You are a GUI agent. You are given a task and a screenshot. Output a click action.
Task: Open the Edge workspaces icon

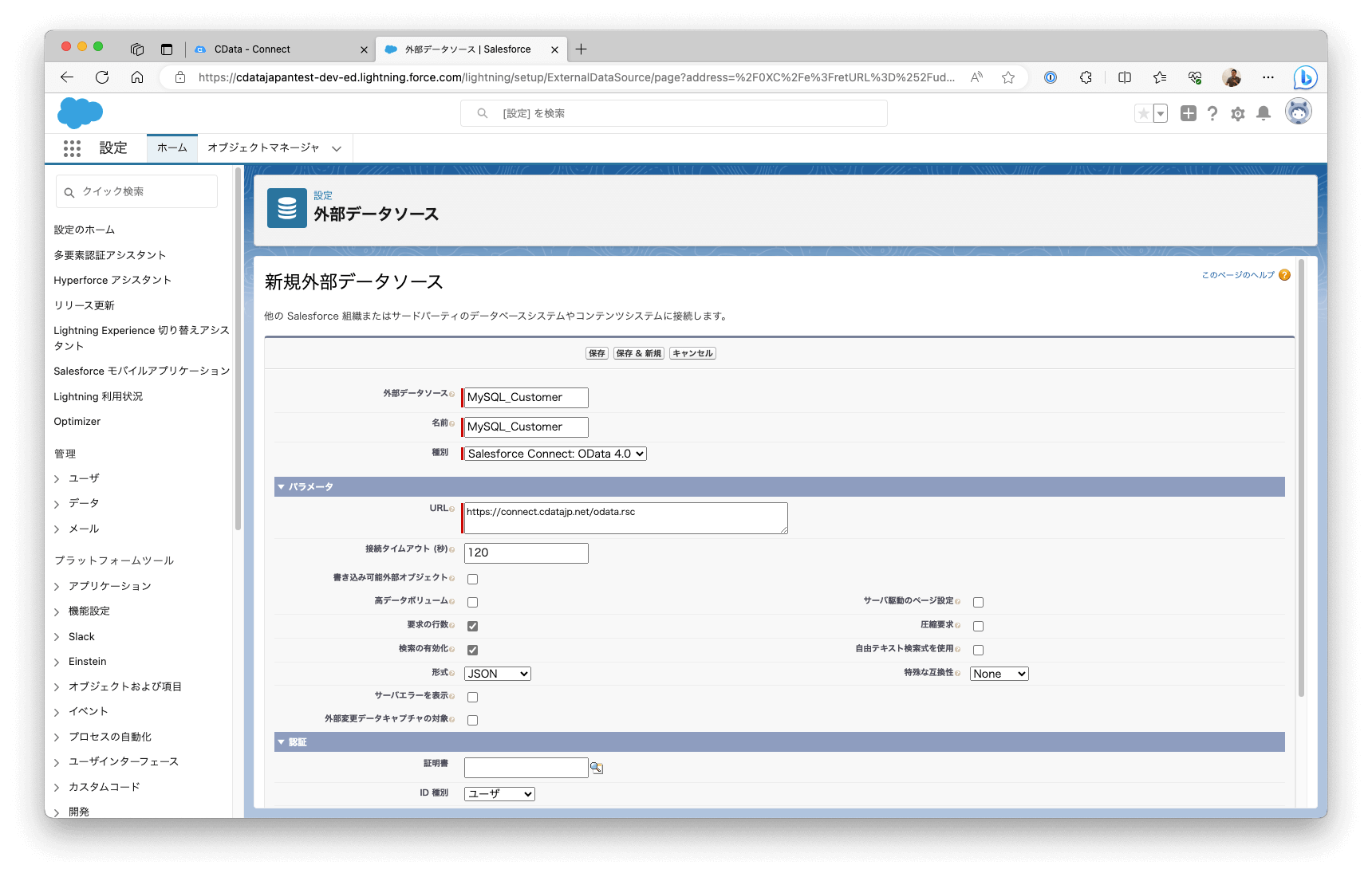coord(137,49)
